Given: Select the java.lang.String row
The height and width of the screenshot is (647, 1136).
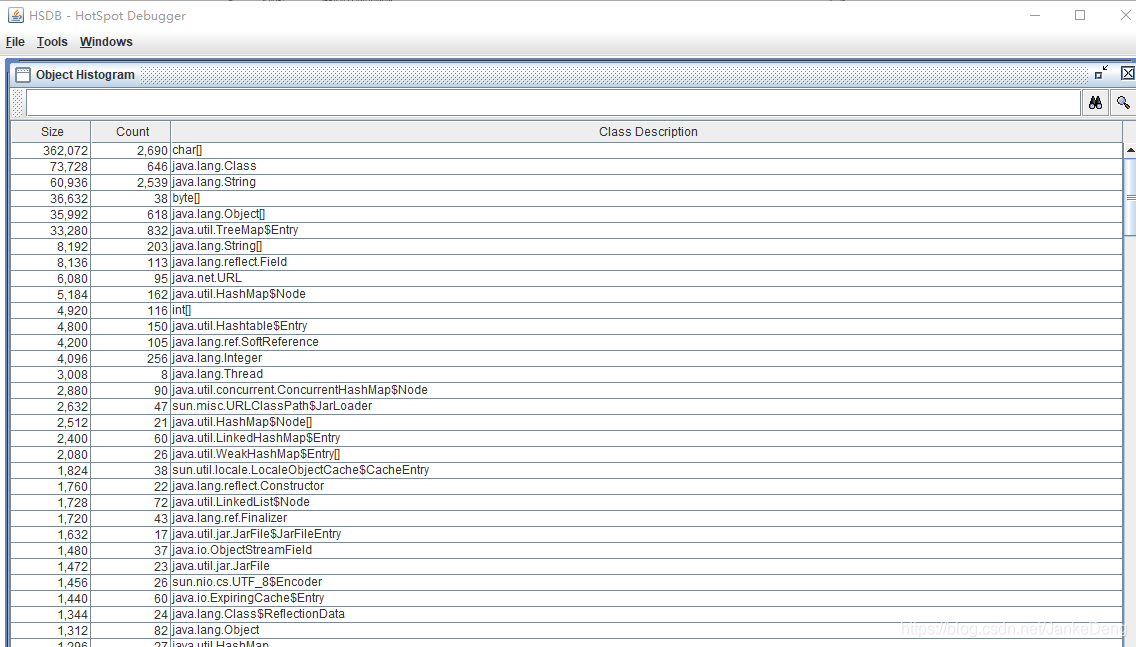Looking at the screenshot, I should 567,182.
